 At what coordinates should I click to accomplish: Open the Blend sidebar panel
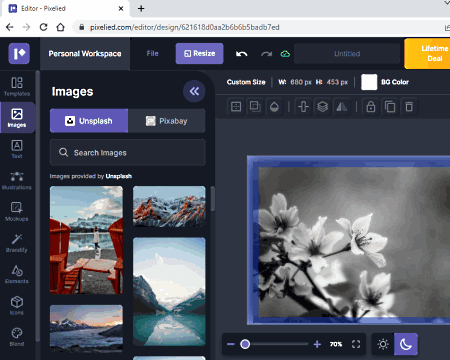tap(17, 336)
